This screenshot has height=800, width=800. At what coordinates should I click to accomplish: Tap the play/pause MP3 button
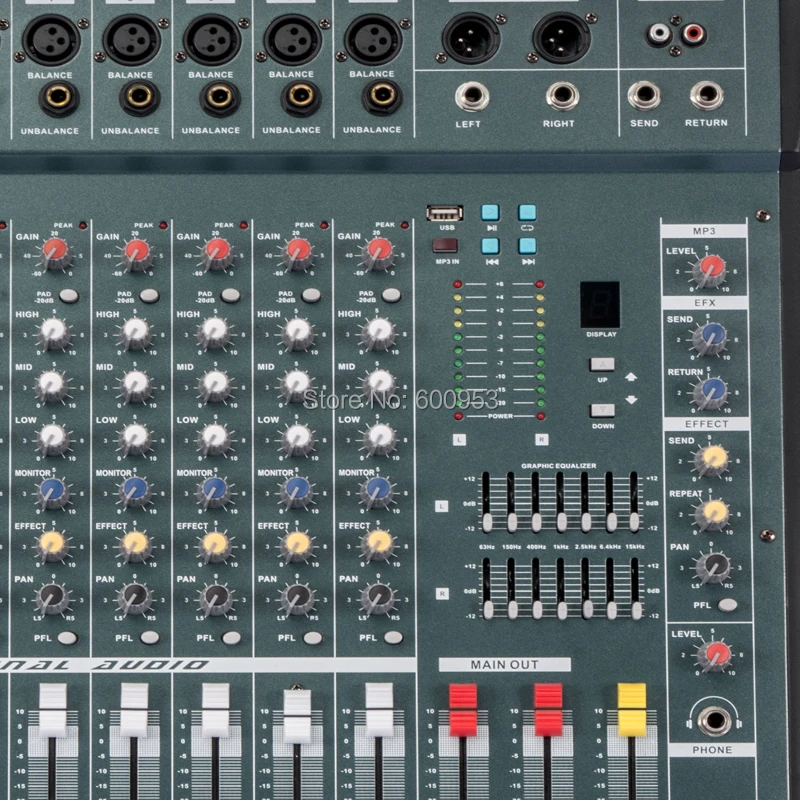(490, 213)
